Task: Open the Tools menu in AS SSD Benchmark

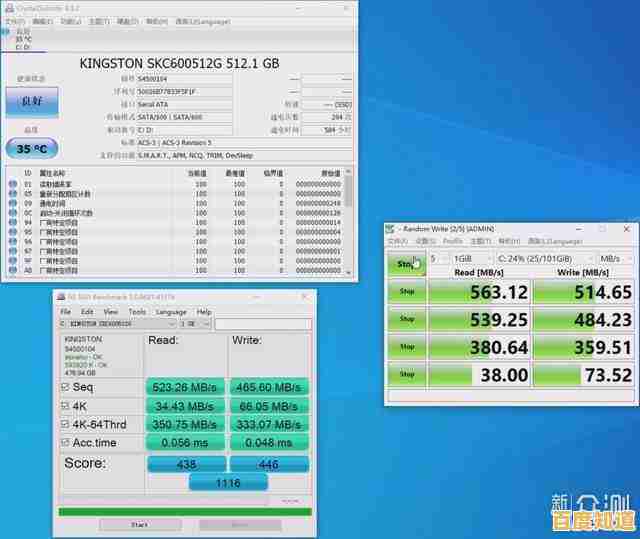Action: 137,311
